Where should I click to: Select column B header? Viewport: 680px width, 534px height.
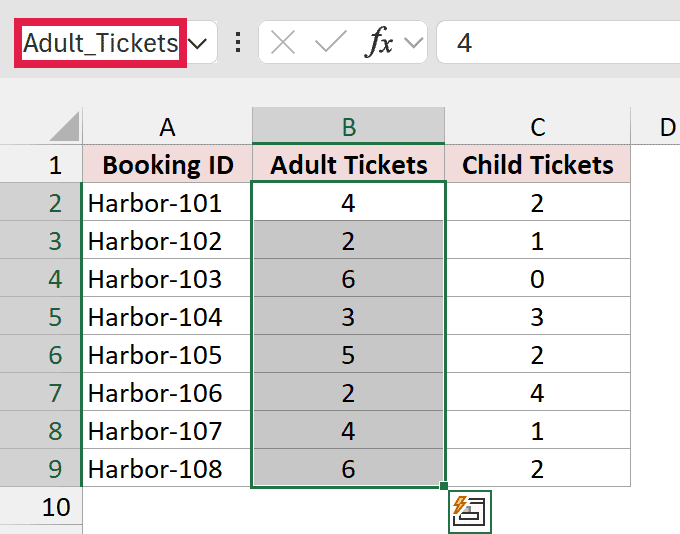point(349,126)
